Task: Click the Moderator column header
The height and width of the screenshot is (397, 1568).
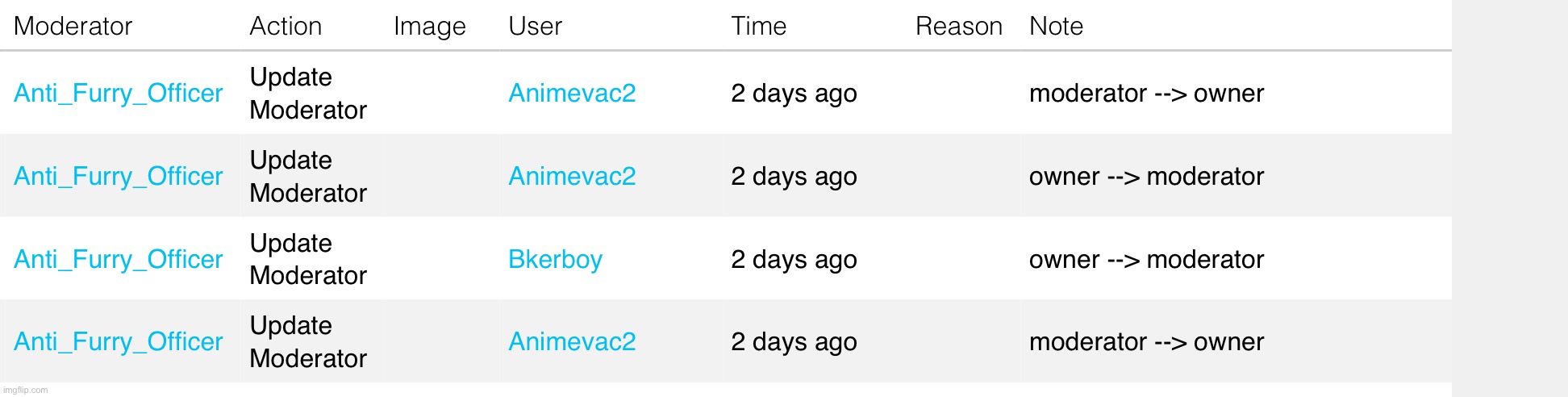Action: (x=73, y=26)
